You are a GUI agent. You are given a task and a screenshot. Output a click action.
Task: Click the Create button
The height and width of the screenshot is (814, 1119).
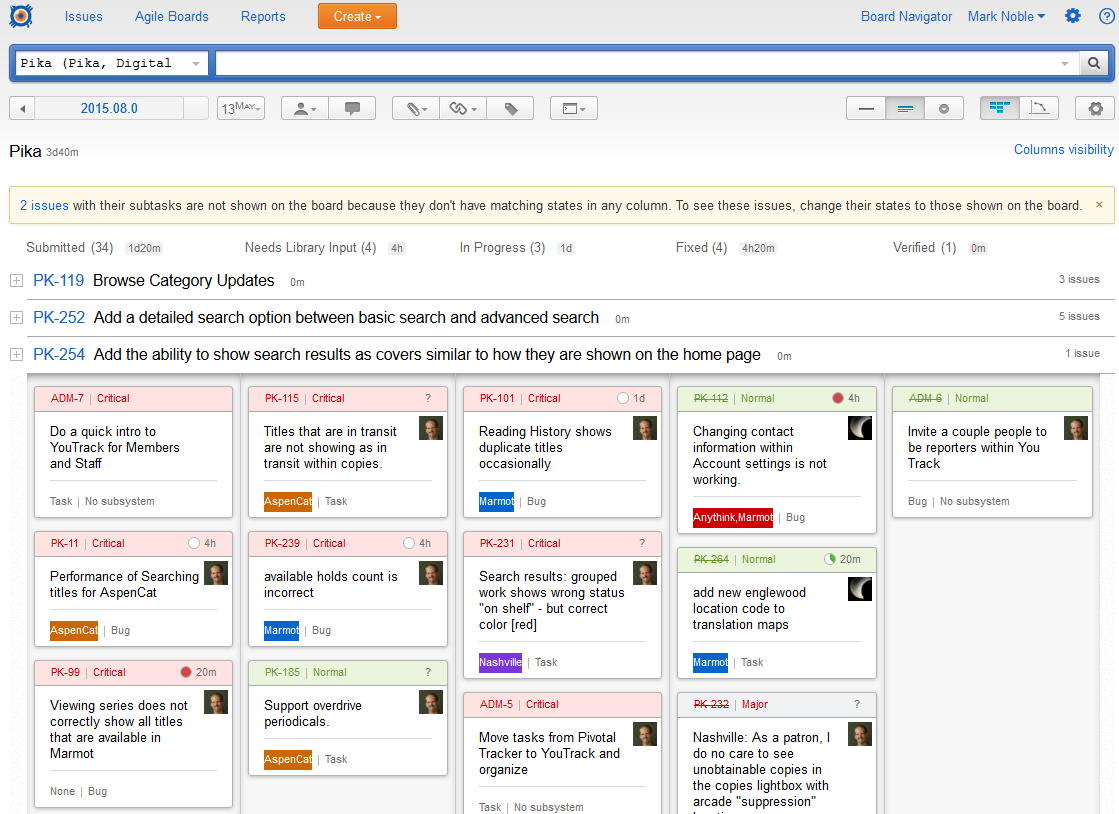[x=357, y=16]
